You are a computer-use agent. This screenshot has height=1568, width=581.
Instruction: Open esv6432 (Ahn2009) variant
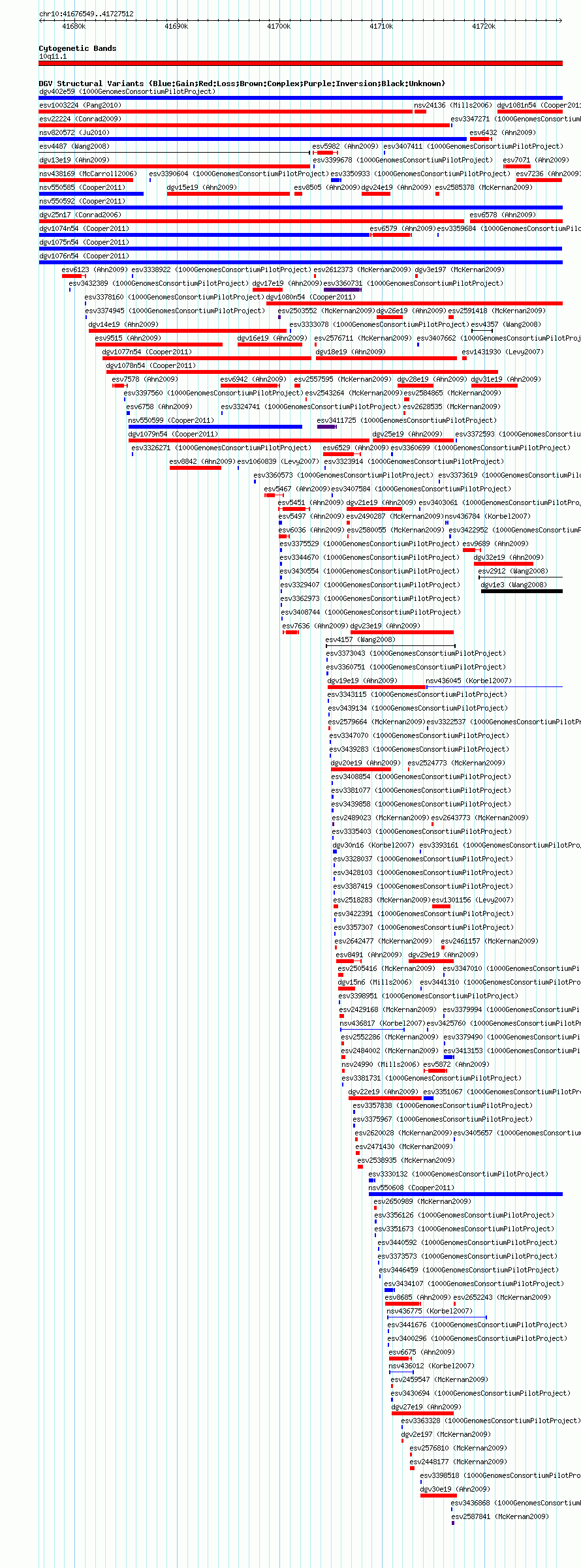coord(503,132)
